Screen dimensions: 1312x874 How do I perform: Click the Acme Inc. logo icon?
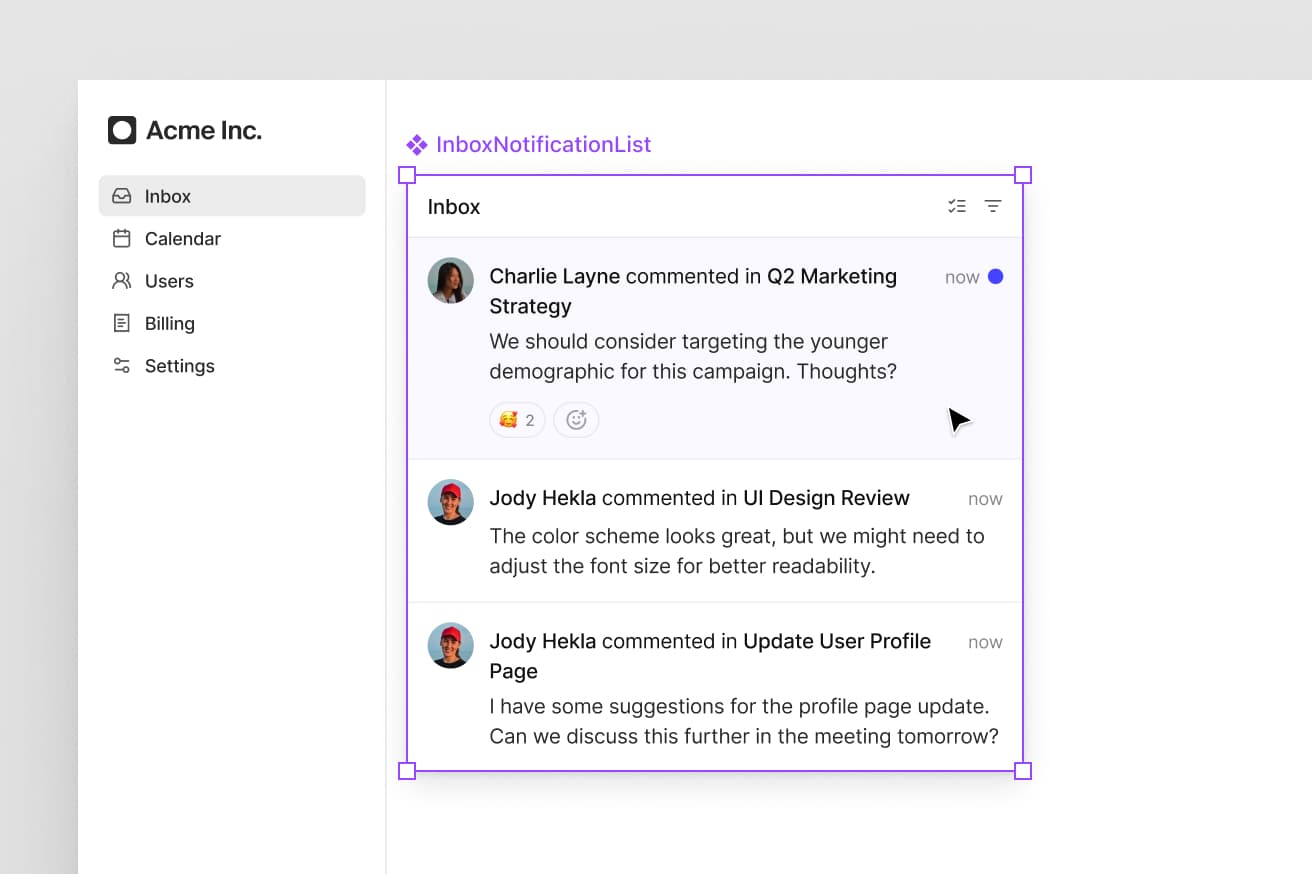[x=122, y=130]
